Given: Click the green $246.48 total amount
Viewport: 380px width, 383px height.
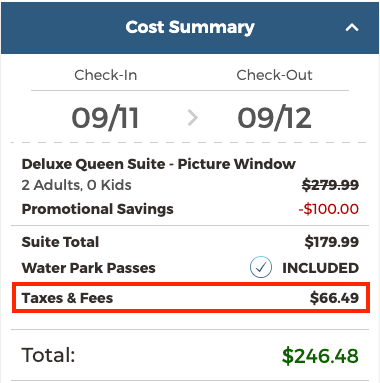Looking at the screenshot, I should (x=320, y=356).
